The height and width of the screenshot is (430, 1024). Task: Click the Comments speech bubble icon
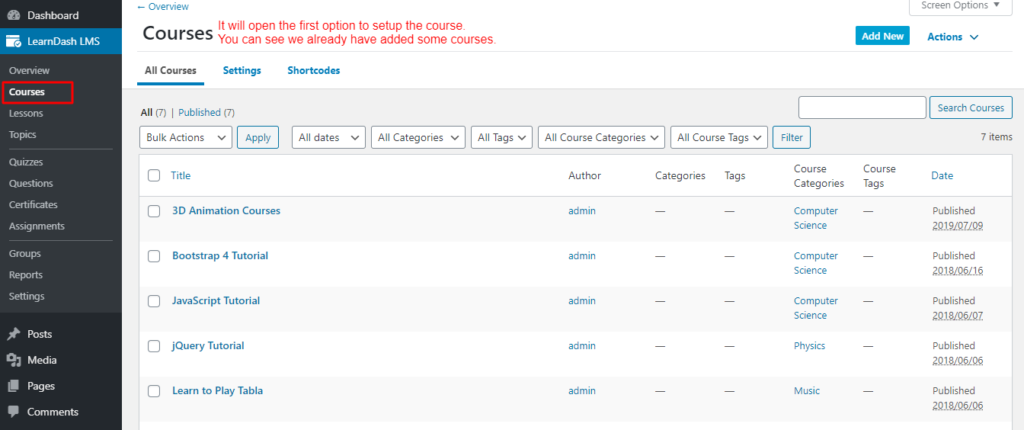[x=13, y=411]
